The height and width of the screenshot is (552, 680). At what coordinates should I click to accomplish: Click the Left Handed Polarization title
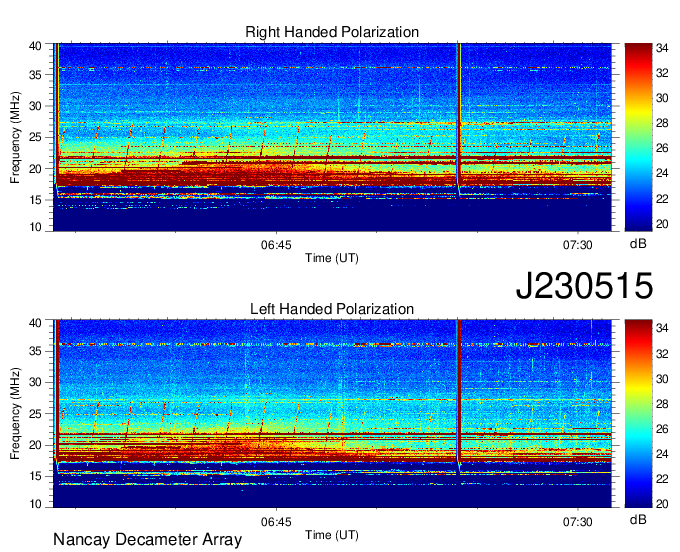332,309
